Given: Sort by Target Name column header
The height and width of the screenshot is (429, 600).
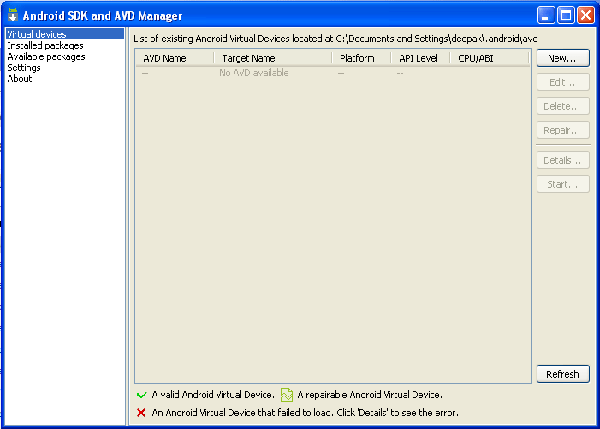Looking at the screenshot, I should click(272, 58).
